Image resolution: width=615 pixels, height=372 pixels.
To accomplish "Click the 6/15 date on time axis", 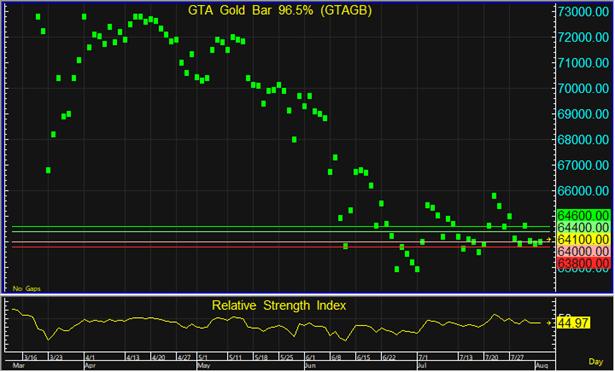I will [363, 357].
